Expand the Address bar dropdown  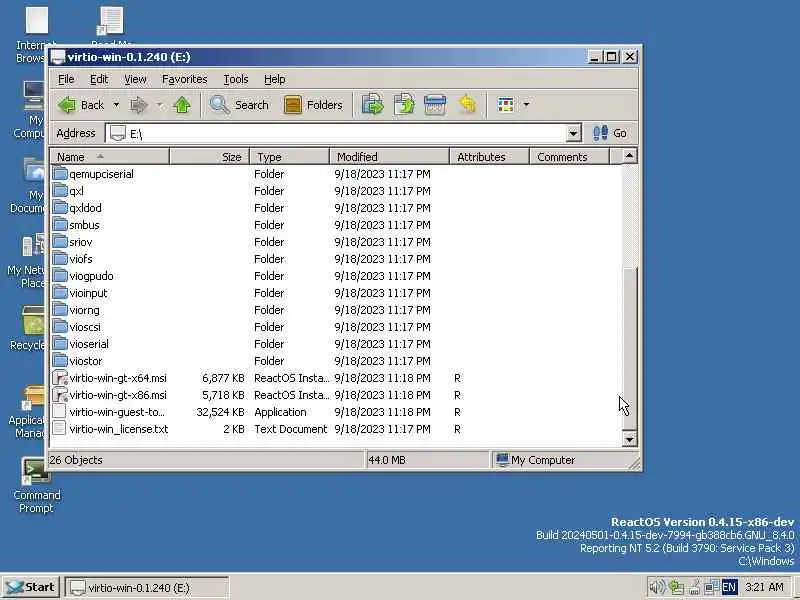(573, 134)
